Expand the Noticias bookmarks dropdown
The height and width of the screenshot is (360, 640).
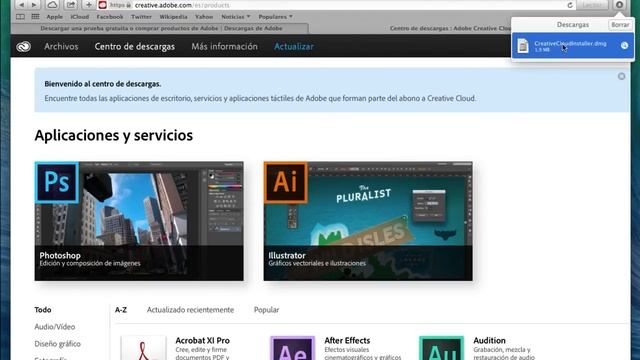click(236, 17)
